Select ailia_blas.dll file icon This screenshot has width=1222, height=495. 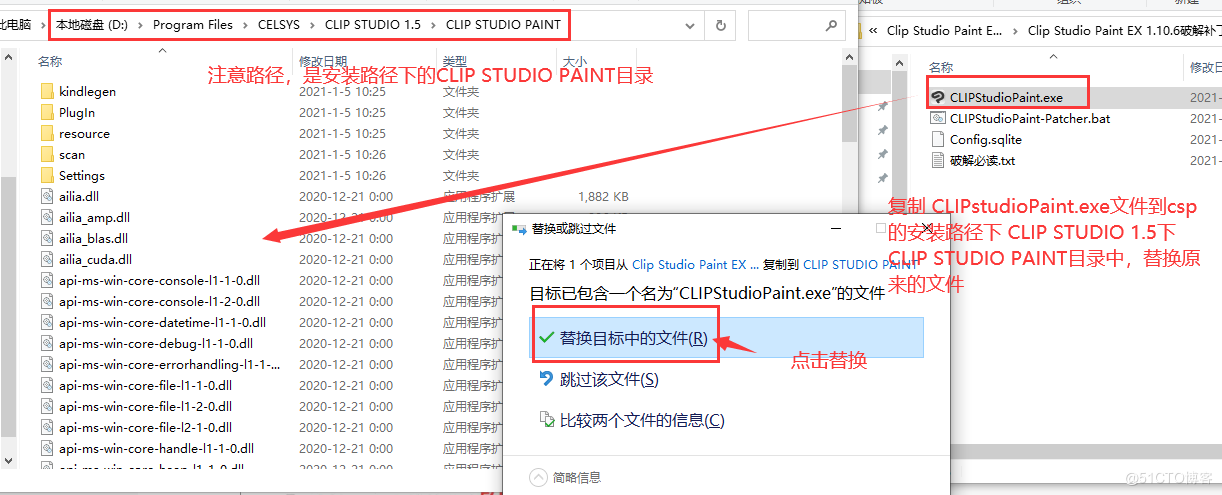tap(47, 238)
